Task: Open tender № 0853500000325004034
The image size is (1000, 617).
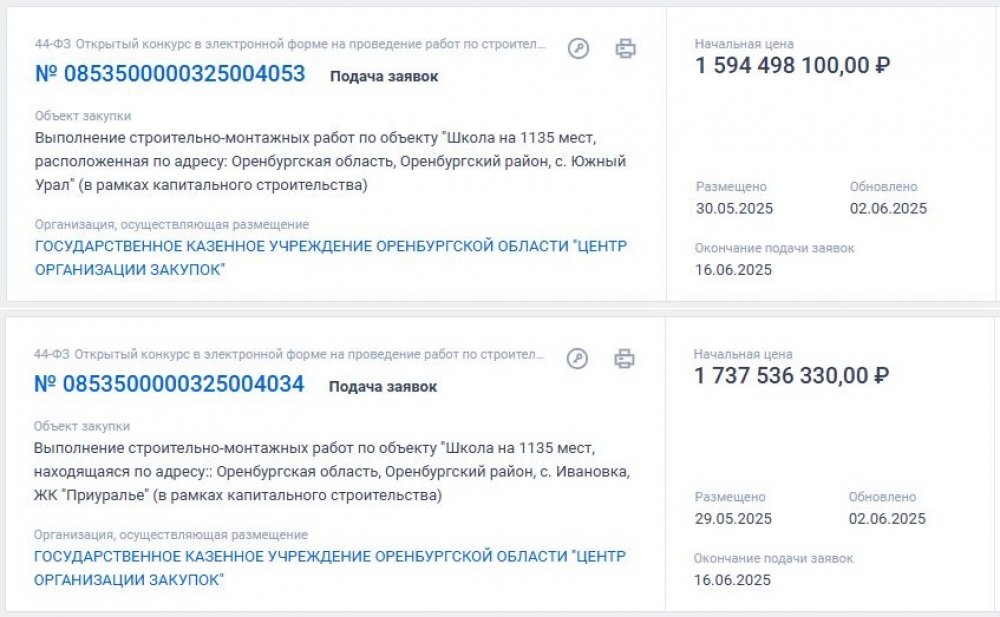Action: pyautogui.click(x=169, y=384)
